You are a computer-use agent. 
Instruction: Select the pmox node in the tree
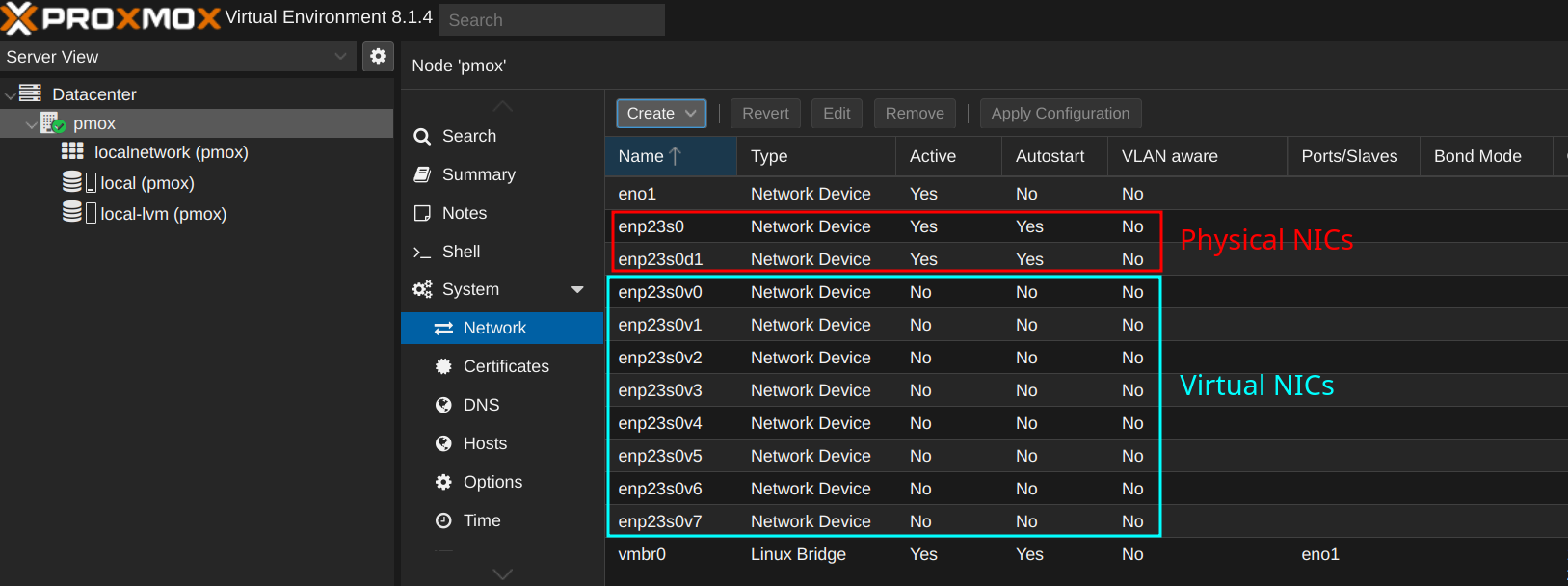197,123
